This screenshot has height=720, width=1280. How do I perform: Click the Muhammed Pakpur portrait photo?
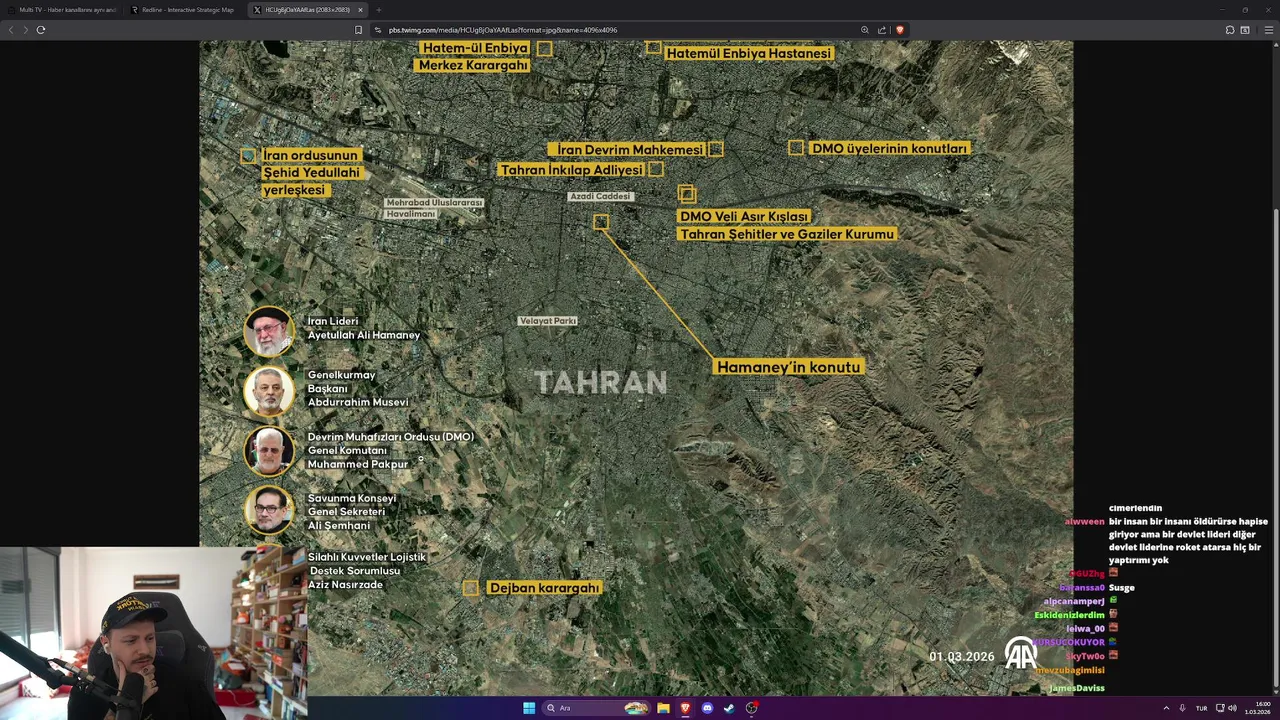(269, 451)
